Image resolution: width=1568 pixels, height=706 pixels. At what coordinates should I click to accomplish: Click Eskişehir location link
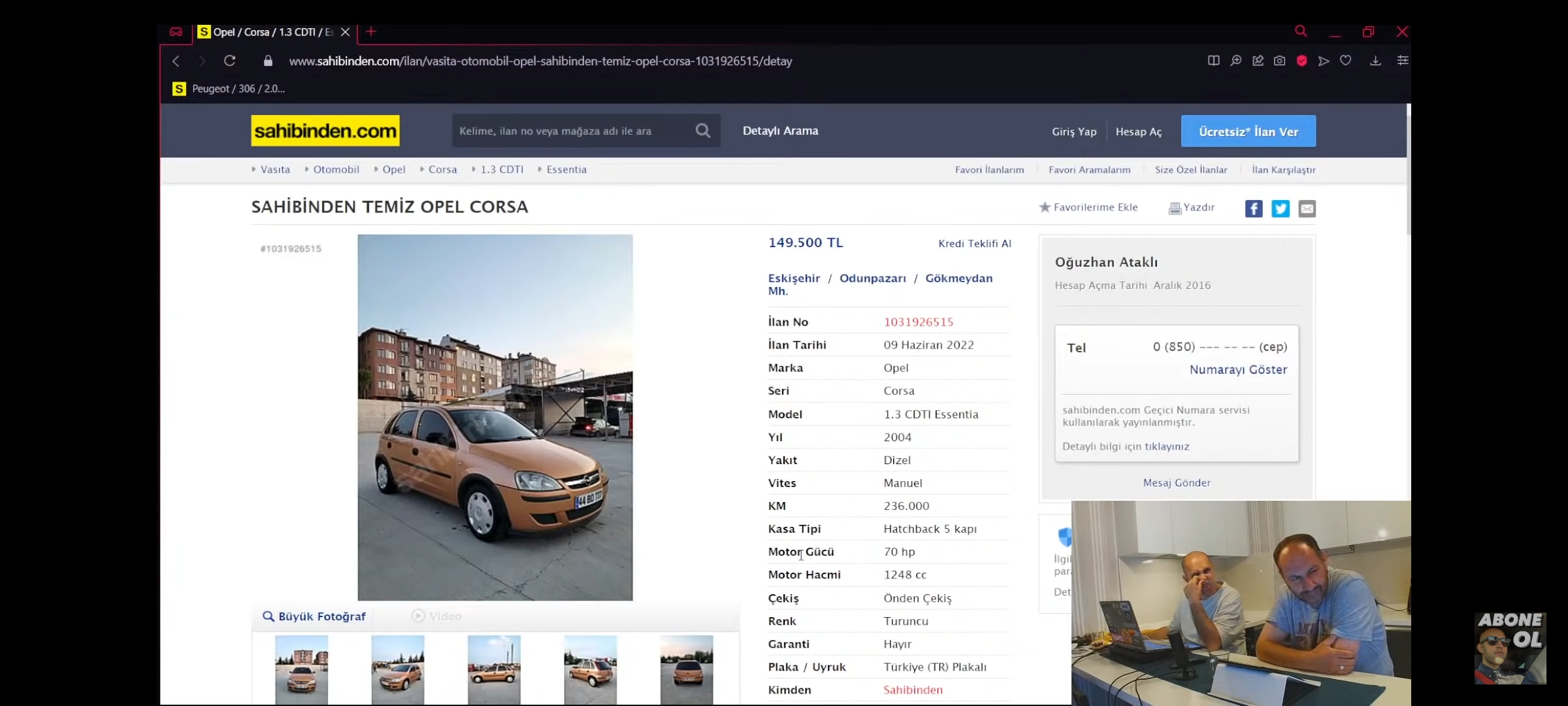pos(794,278)
